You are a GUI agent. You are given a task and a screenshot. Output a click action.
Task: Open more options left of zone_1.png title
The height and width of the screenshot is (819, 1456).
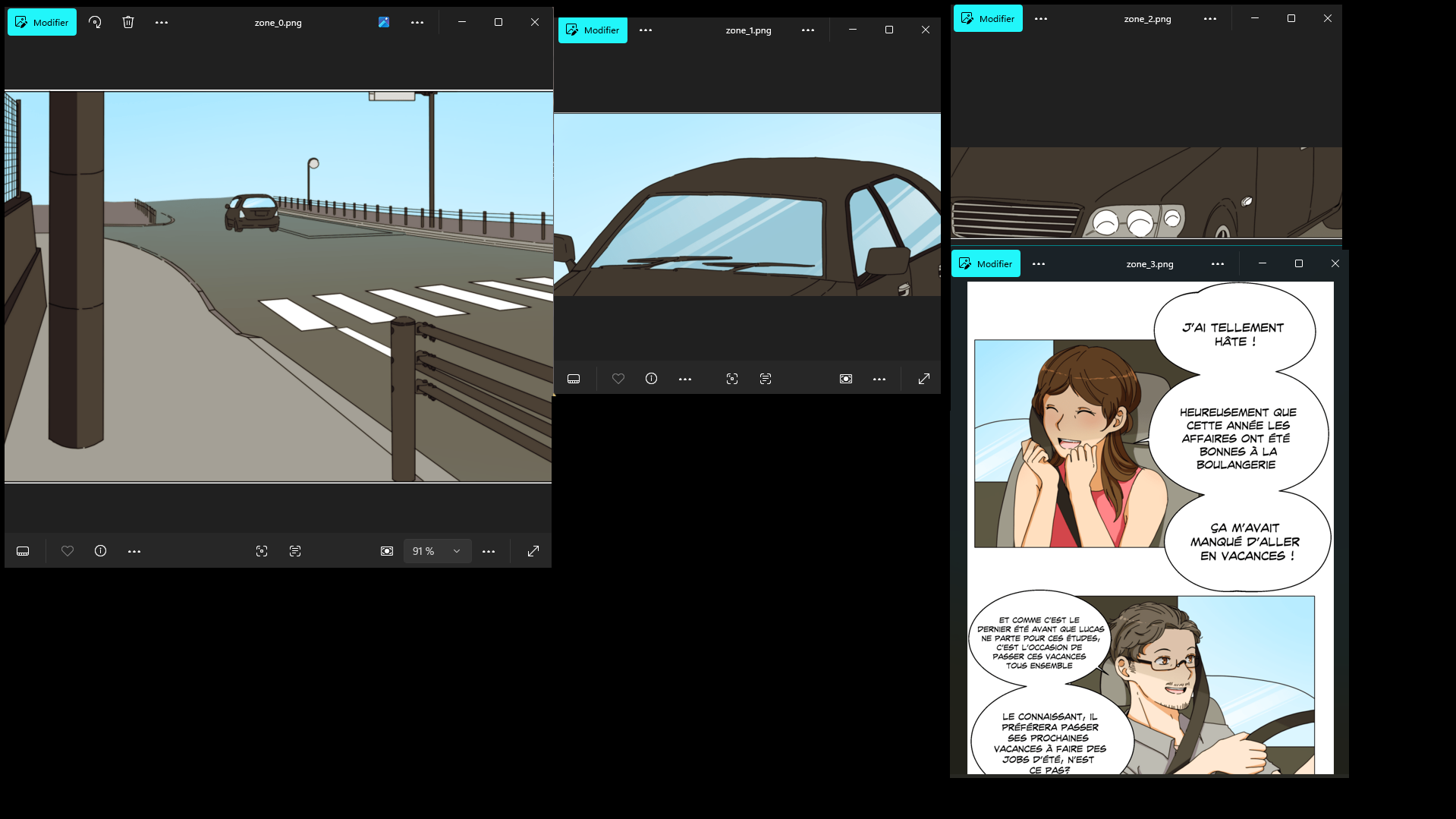coord(646,30)
